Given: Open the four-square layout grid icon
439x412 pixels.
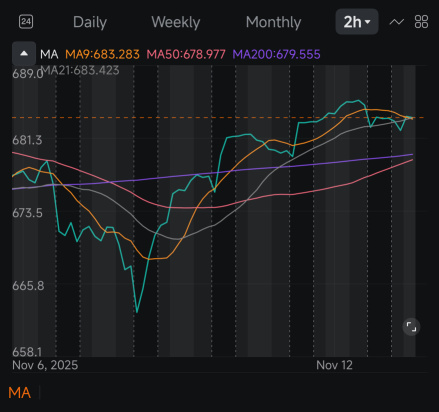Looking at the screenshot, I should tap(421, 22).
